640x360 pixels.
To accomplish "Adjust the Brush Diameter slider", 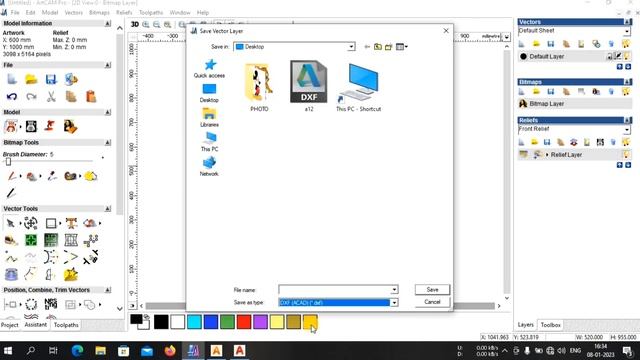I will [x=8, y=162].
